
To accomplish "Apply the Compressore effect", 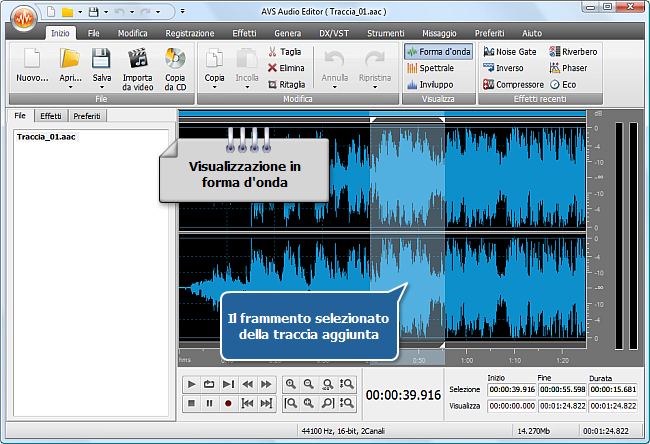I will [x=513, y=85].
